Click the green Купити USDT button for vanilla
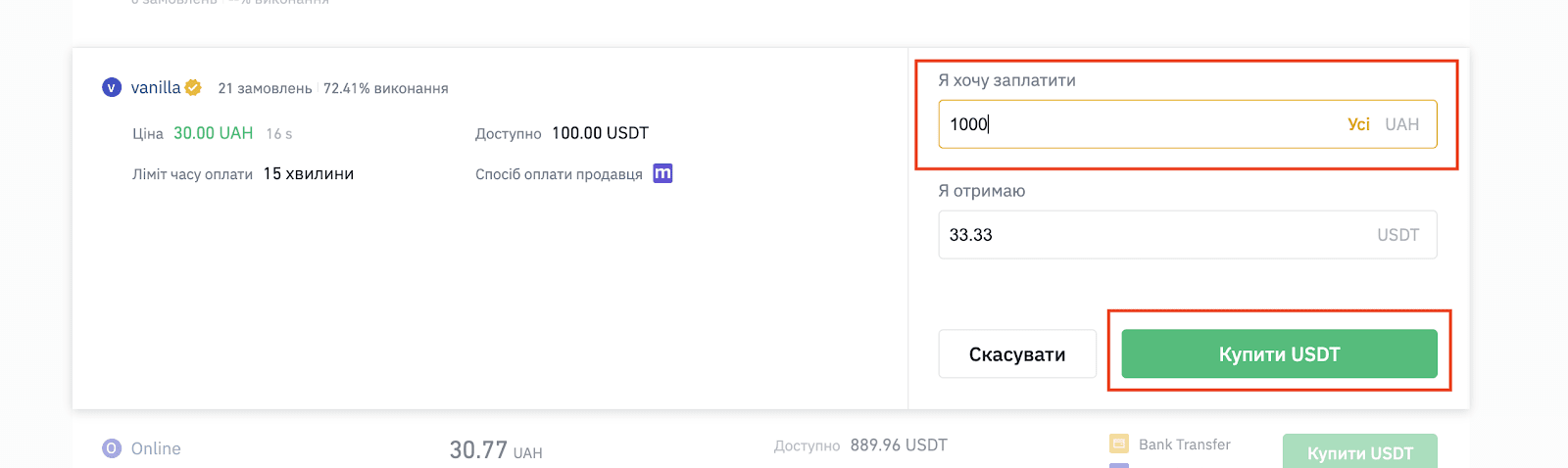Screen dimensions: 1568x468 click(x=1279, y=353)
